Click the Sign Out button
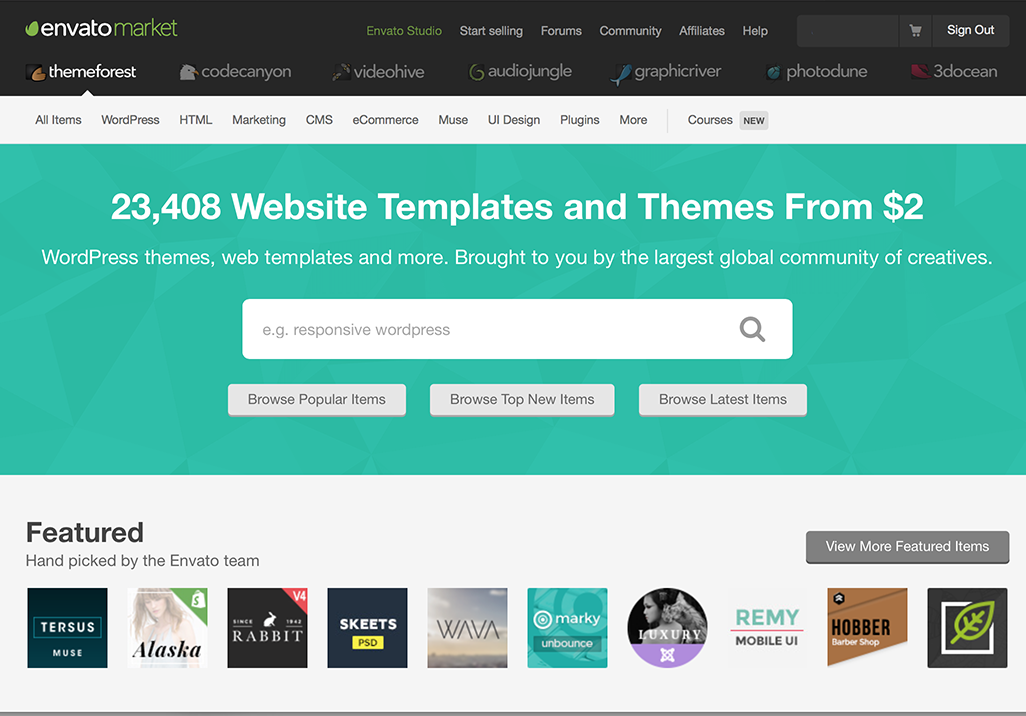The image size is (1026, 716). [x=970, y=30]
